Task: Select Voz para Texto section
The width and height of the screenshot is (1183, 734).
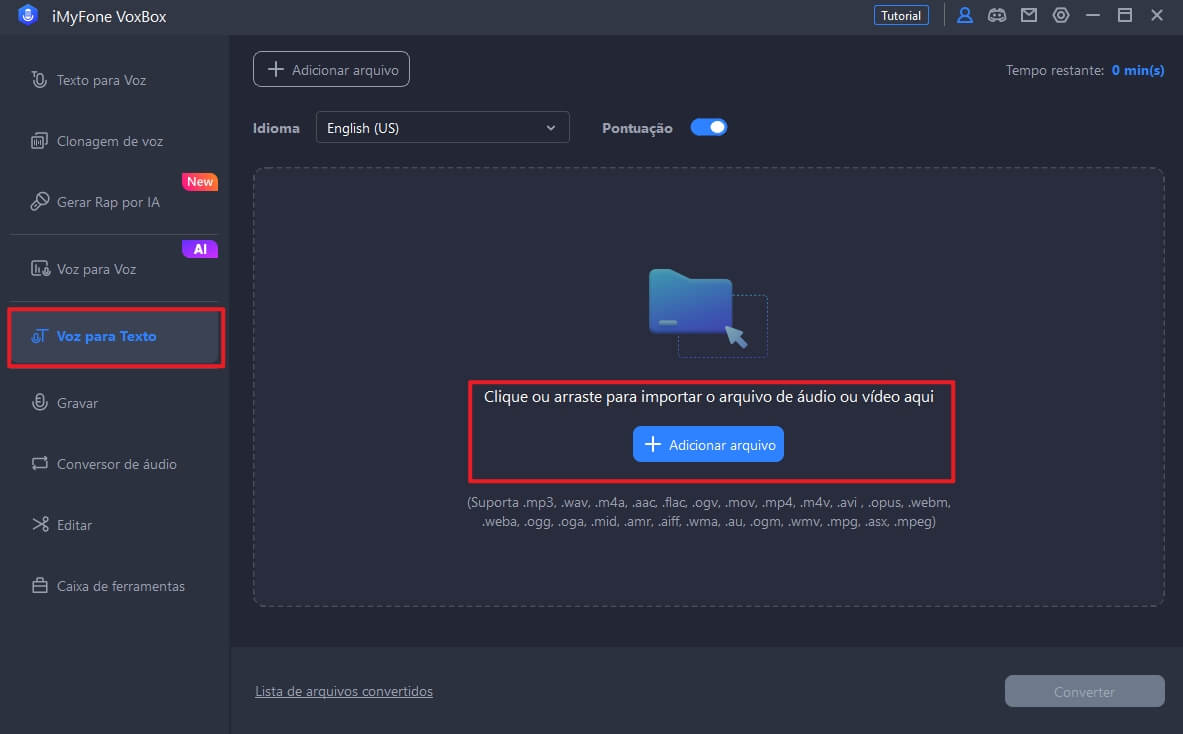Action: (115, 336)
